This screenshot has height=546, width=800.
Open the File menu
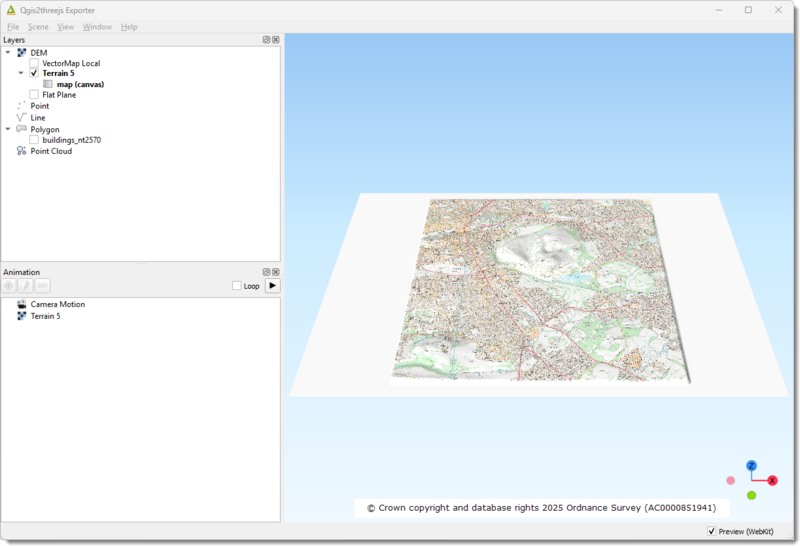(13, 27)
